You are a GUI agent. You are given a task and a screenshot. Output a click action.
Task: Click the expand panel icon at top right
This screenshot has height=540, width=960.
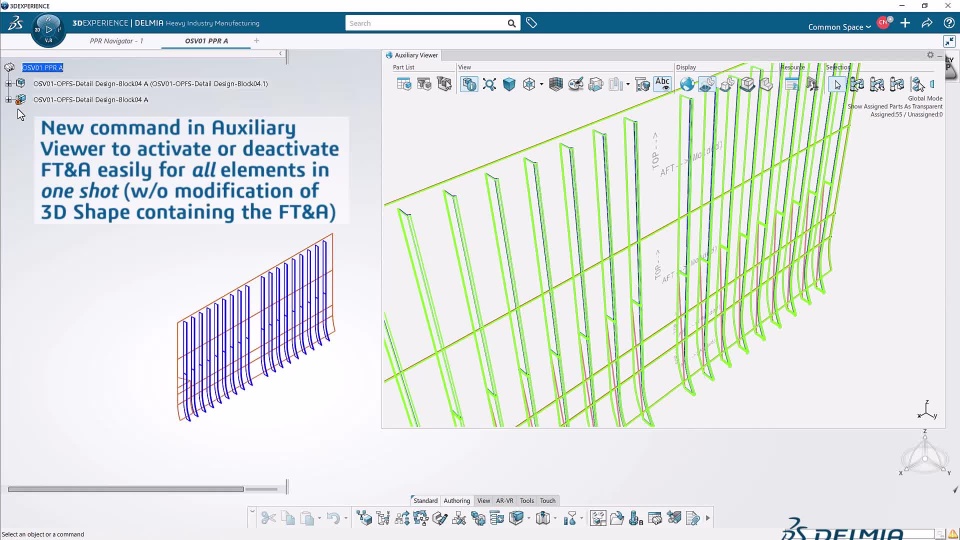(x=949, y=42)
